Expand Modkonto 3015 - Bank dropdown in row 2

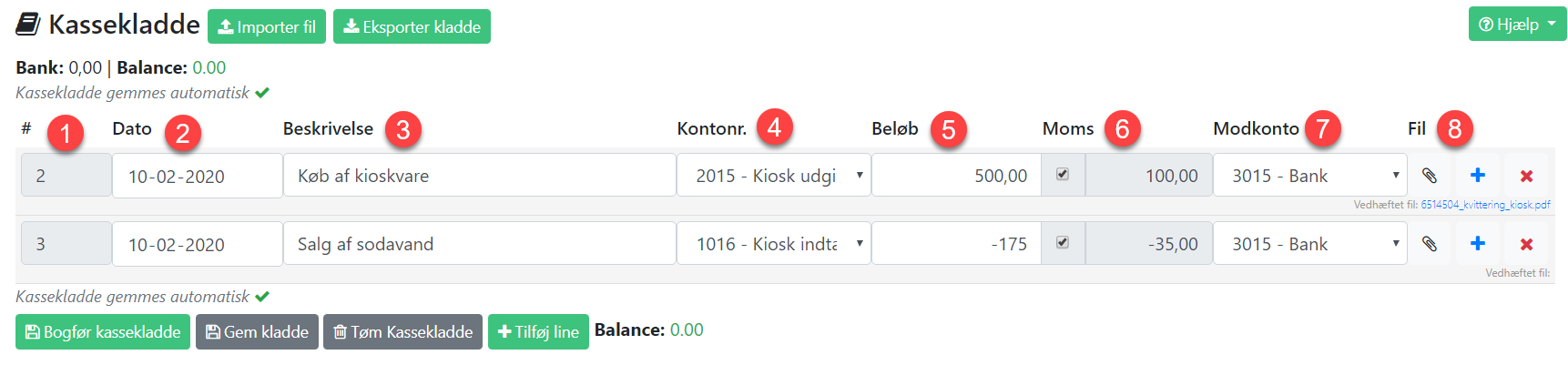(x=1309, y=176)
